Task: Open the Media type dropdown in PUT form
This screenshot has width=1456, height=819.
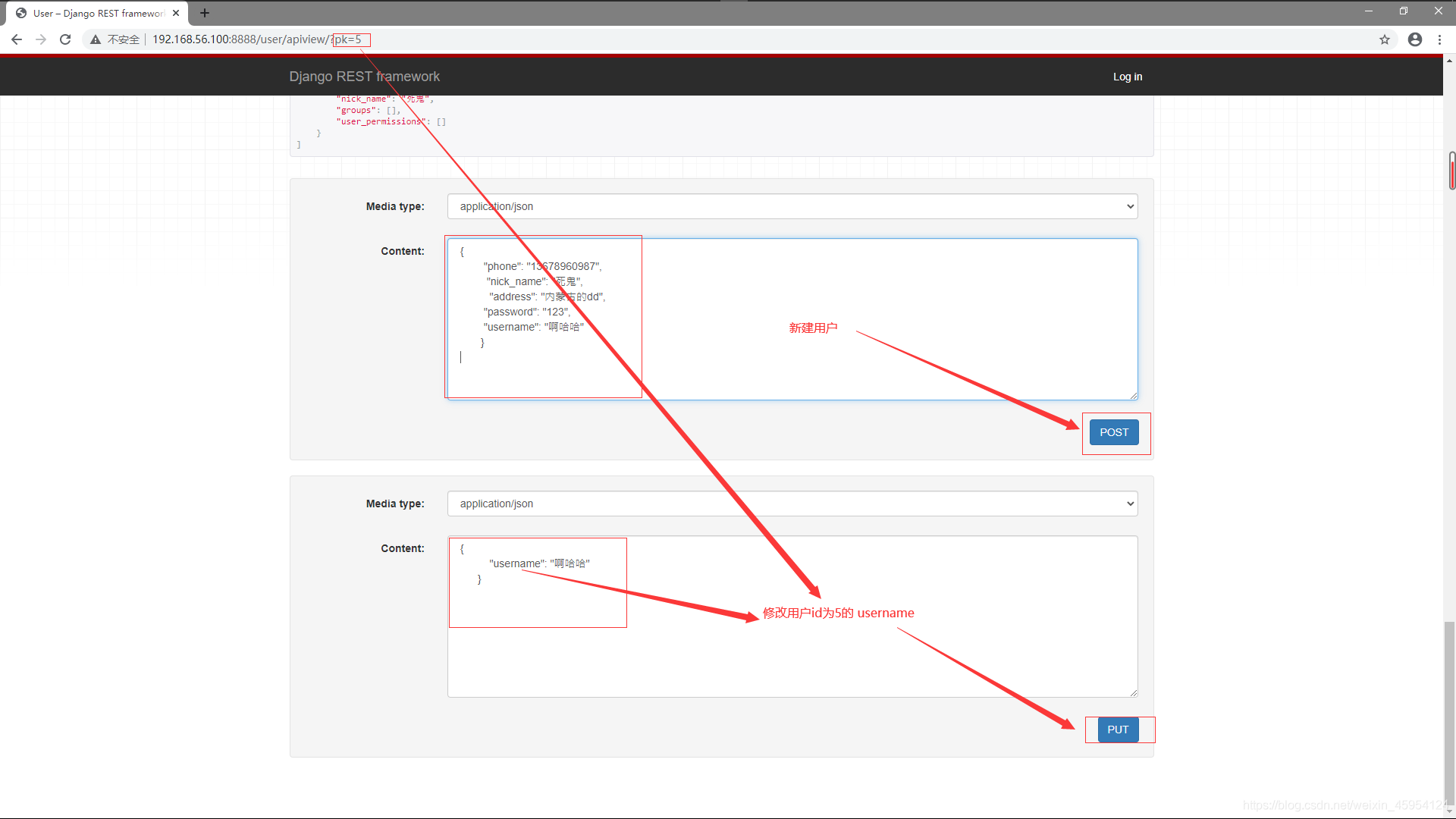Action: click(x=792, y=504)
